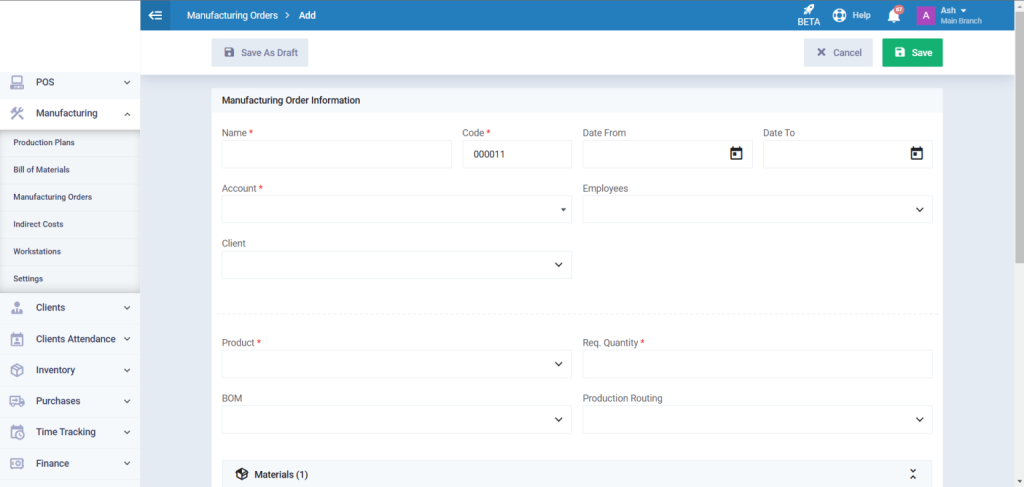The image size is (1024, 487).
Task: Click the purple user avatar A
Action: [925, 16]
